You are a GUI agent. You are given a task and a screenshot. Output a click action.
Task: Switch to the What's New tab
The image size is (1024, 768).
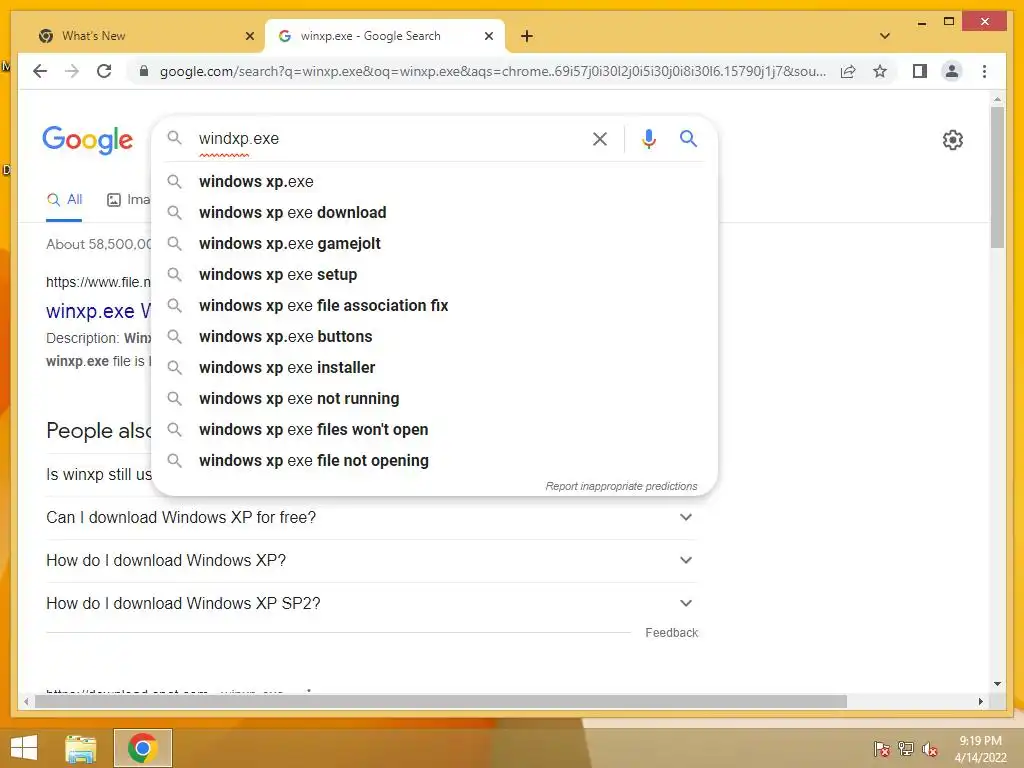coord(147,36)
